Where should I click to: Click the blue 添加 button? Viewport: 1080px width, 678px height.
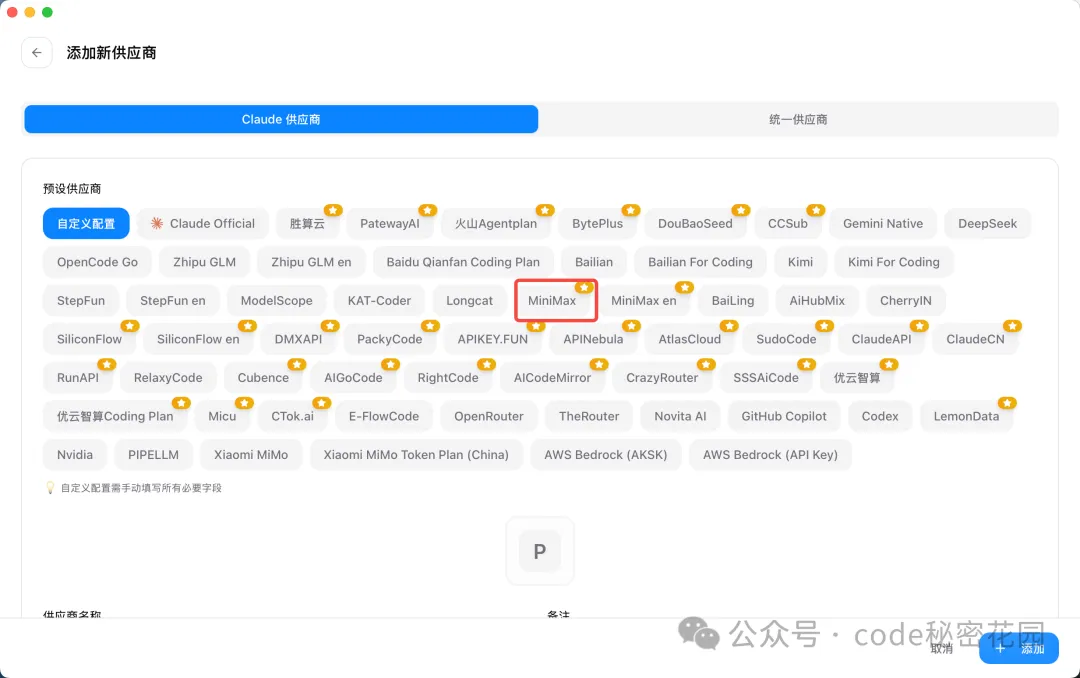click(x=1019, y=648)
